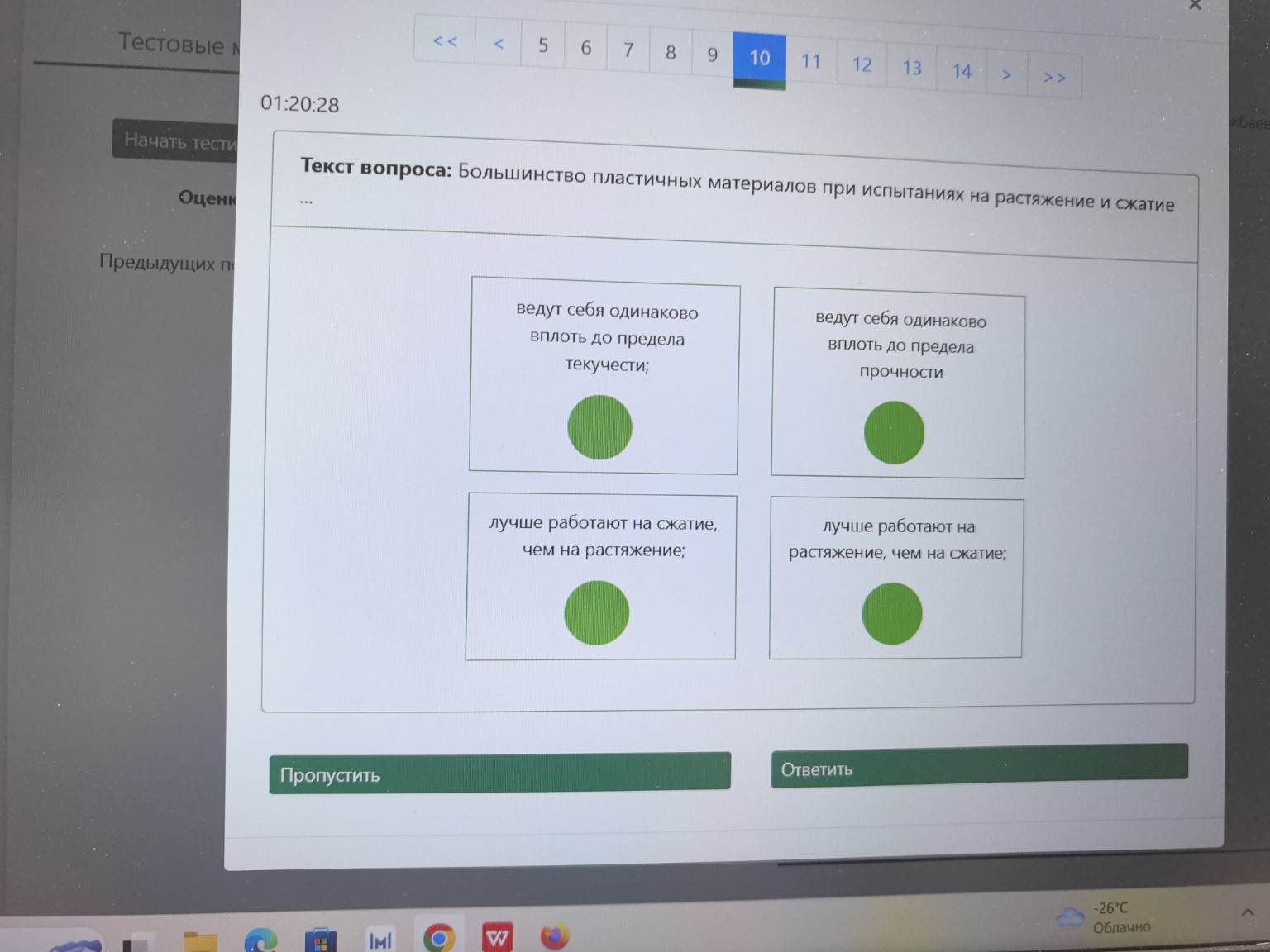Close the test dialog with the X
Screen dimensions: 1270x952
pos(1195,5)
